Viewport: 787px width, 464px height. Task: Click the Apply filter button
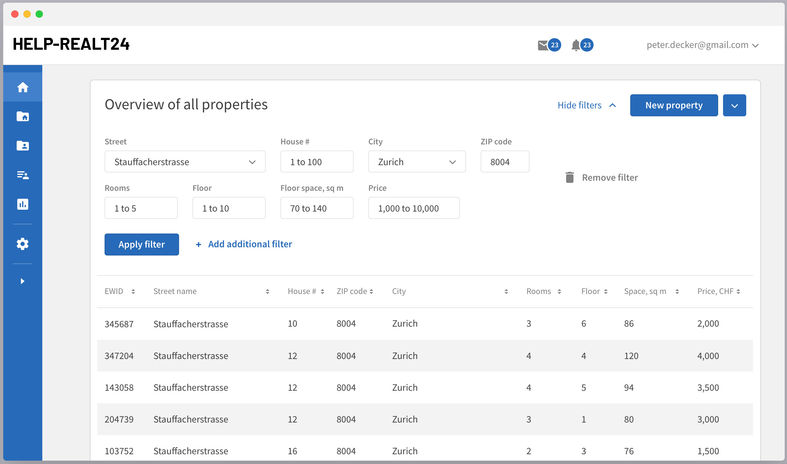[141, 244]
